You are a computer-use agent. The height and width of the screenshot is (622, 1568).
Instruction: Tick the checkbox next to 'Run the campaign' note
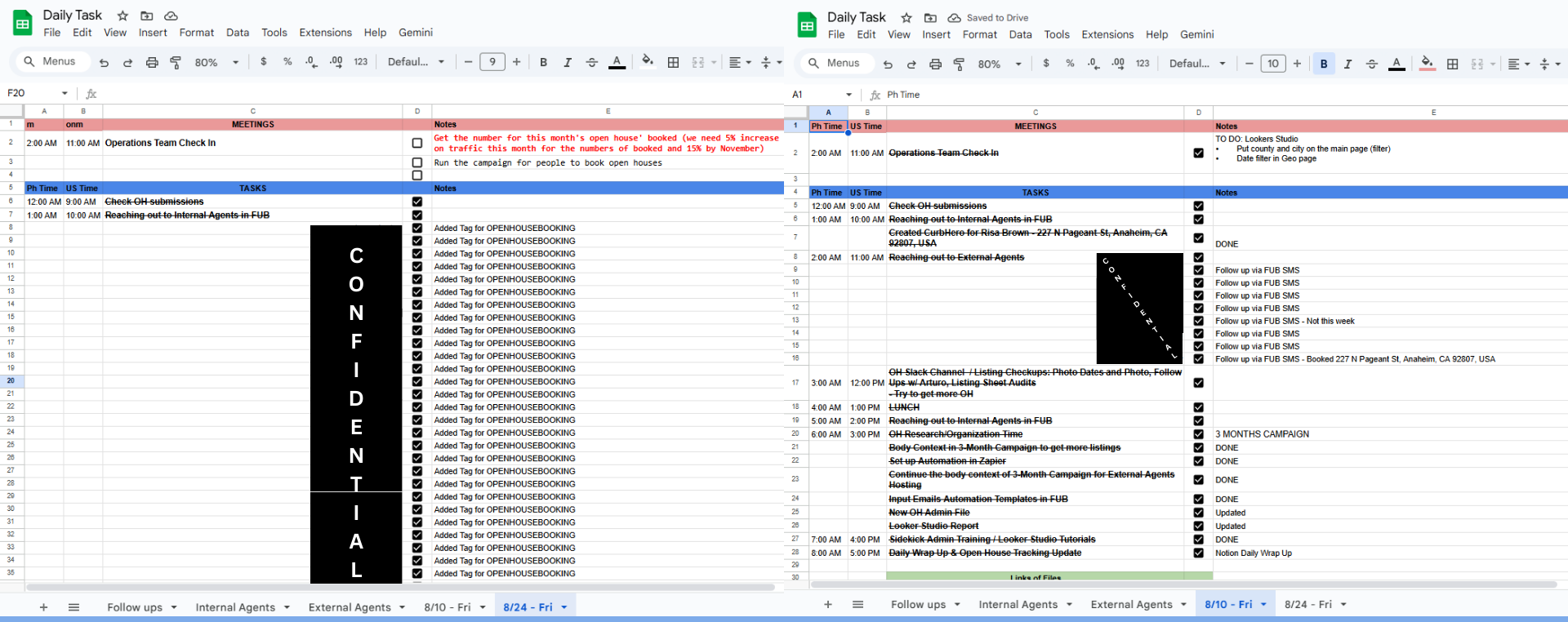[x=417, y=162]
